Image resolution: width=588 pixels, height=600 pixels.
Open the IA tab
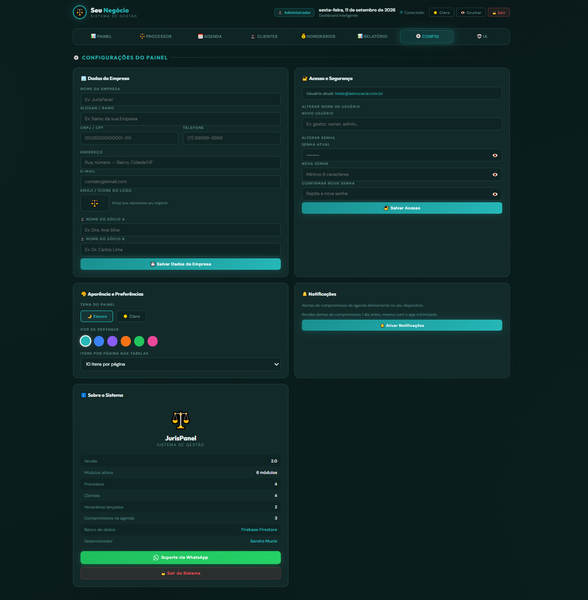[x=482, y=37]
